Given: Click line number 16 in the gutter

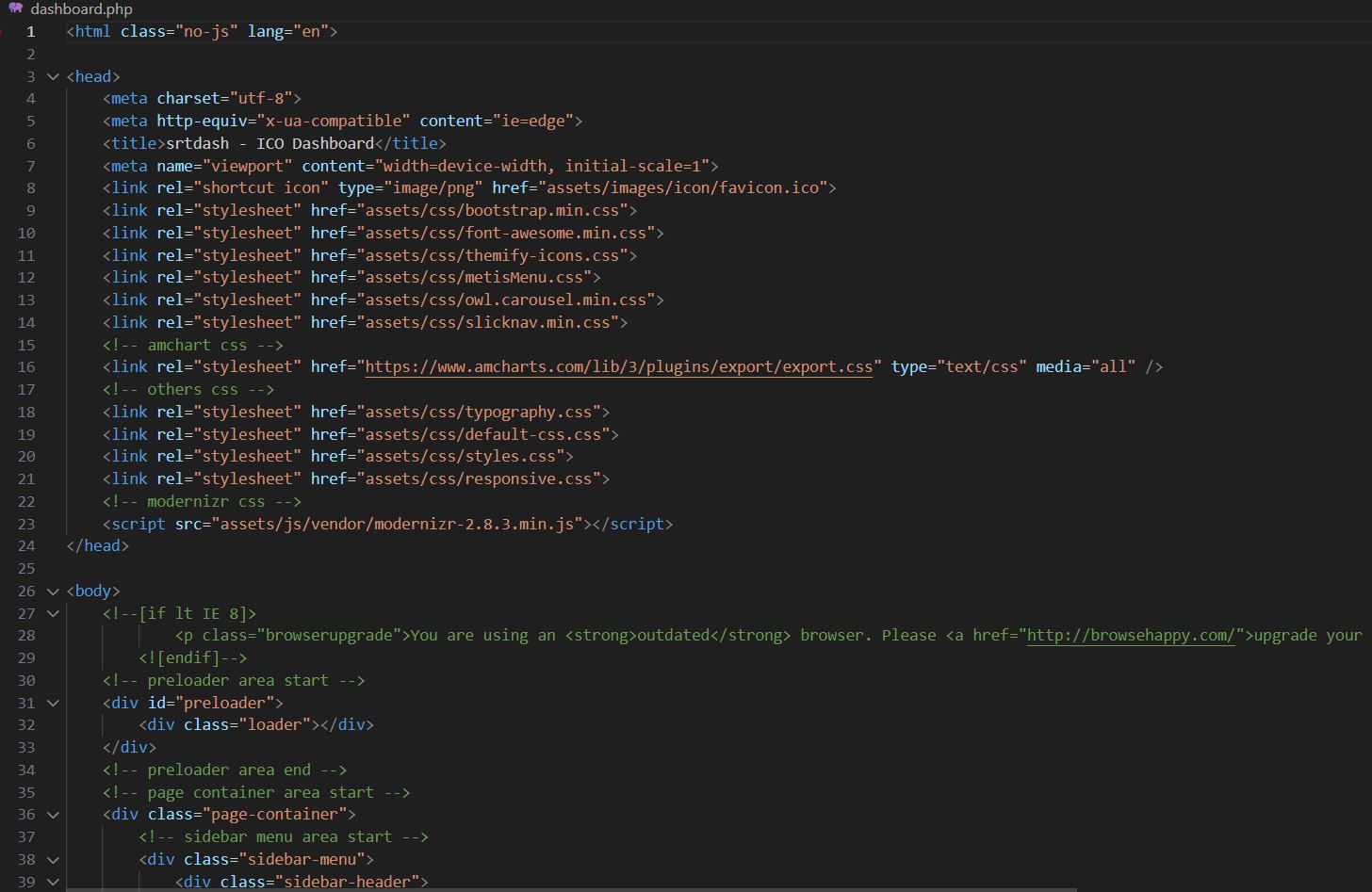Looking at the screenshot, I should pos(26,366).
